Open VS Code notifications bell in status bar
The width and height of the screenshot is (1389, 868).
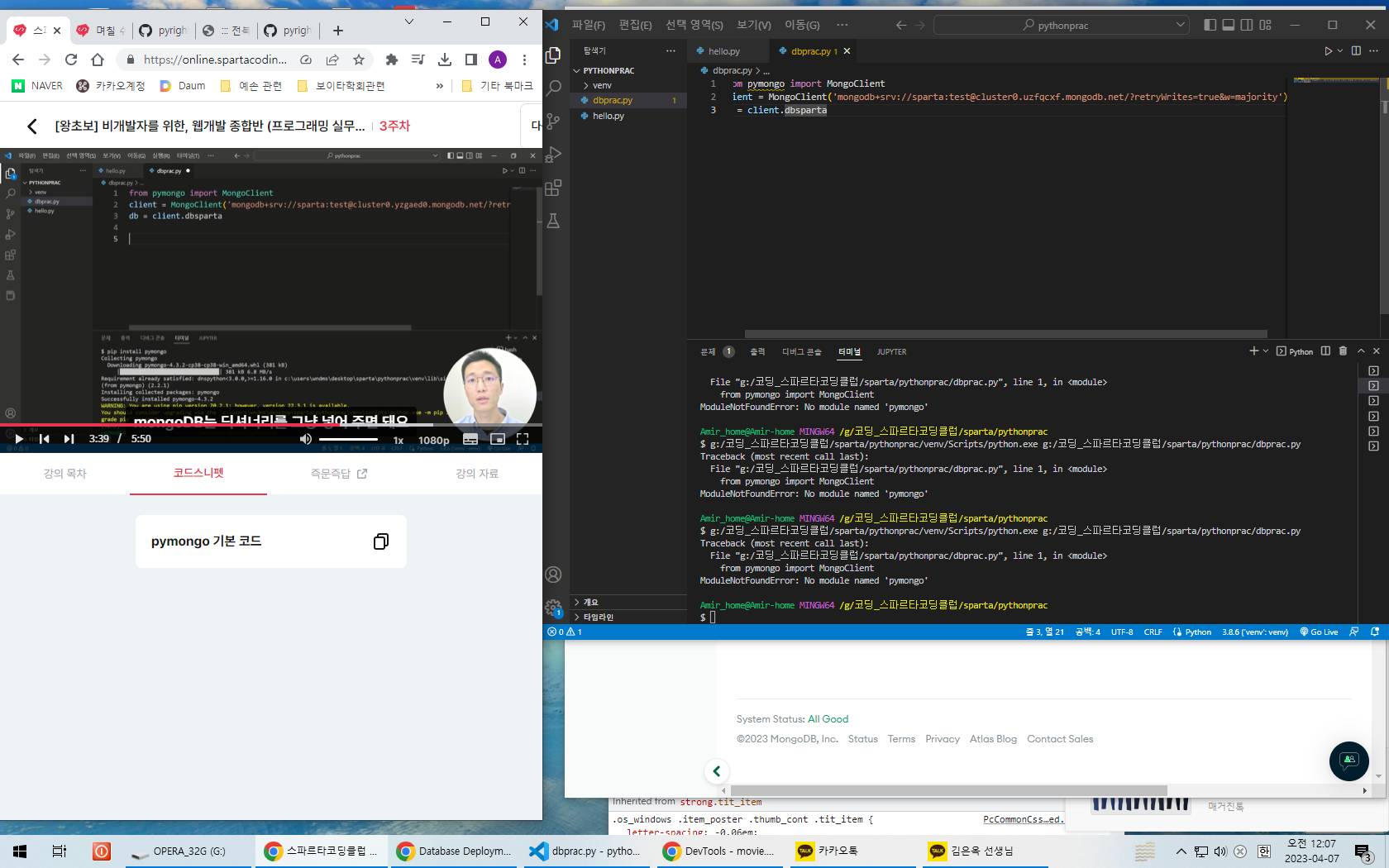click(1375, 632)
